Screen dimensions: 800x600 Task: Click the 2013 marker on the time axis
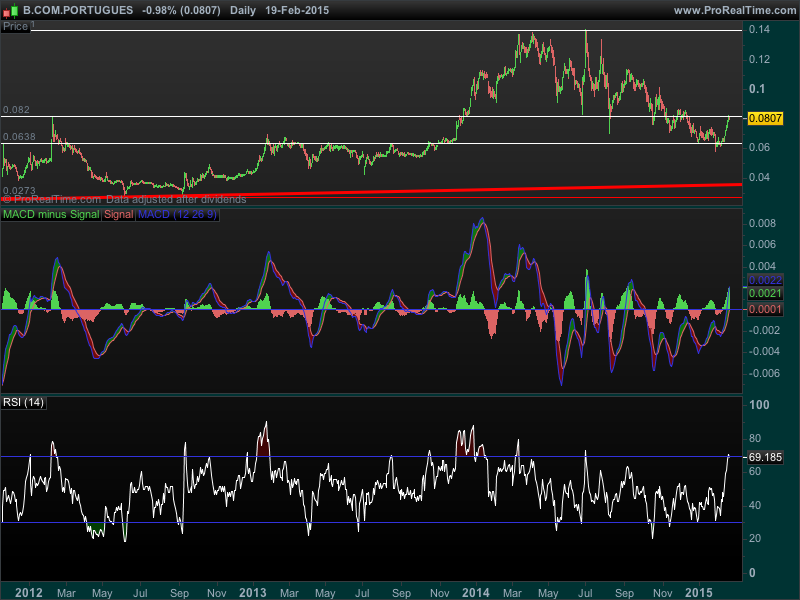253,591
